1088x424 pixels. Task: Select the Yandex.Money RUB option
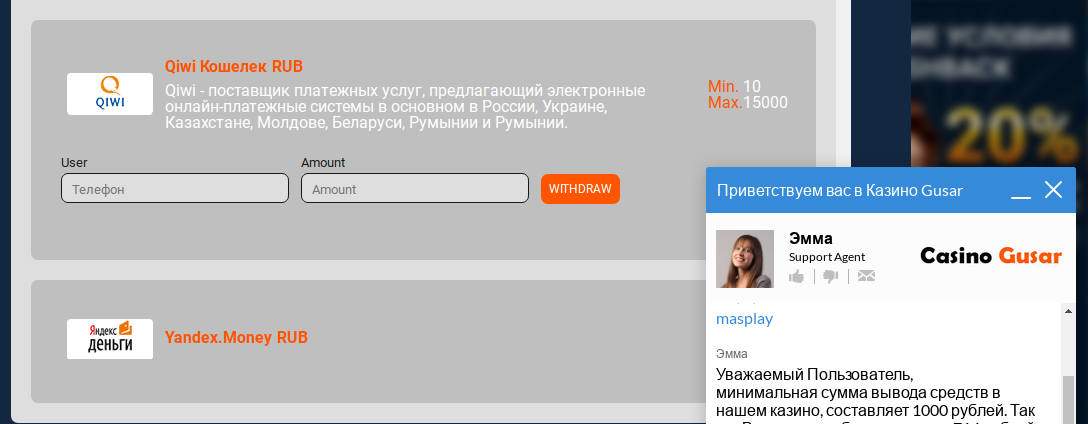click(236, 338)
